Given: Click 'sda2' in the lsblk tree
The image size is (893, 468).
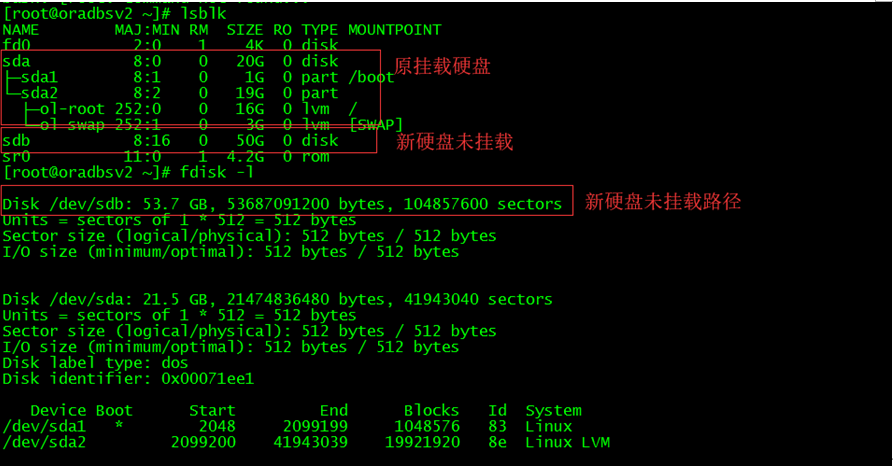Looking at the screenshot, I should point(39,93).
